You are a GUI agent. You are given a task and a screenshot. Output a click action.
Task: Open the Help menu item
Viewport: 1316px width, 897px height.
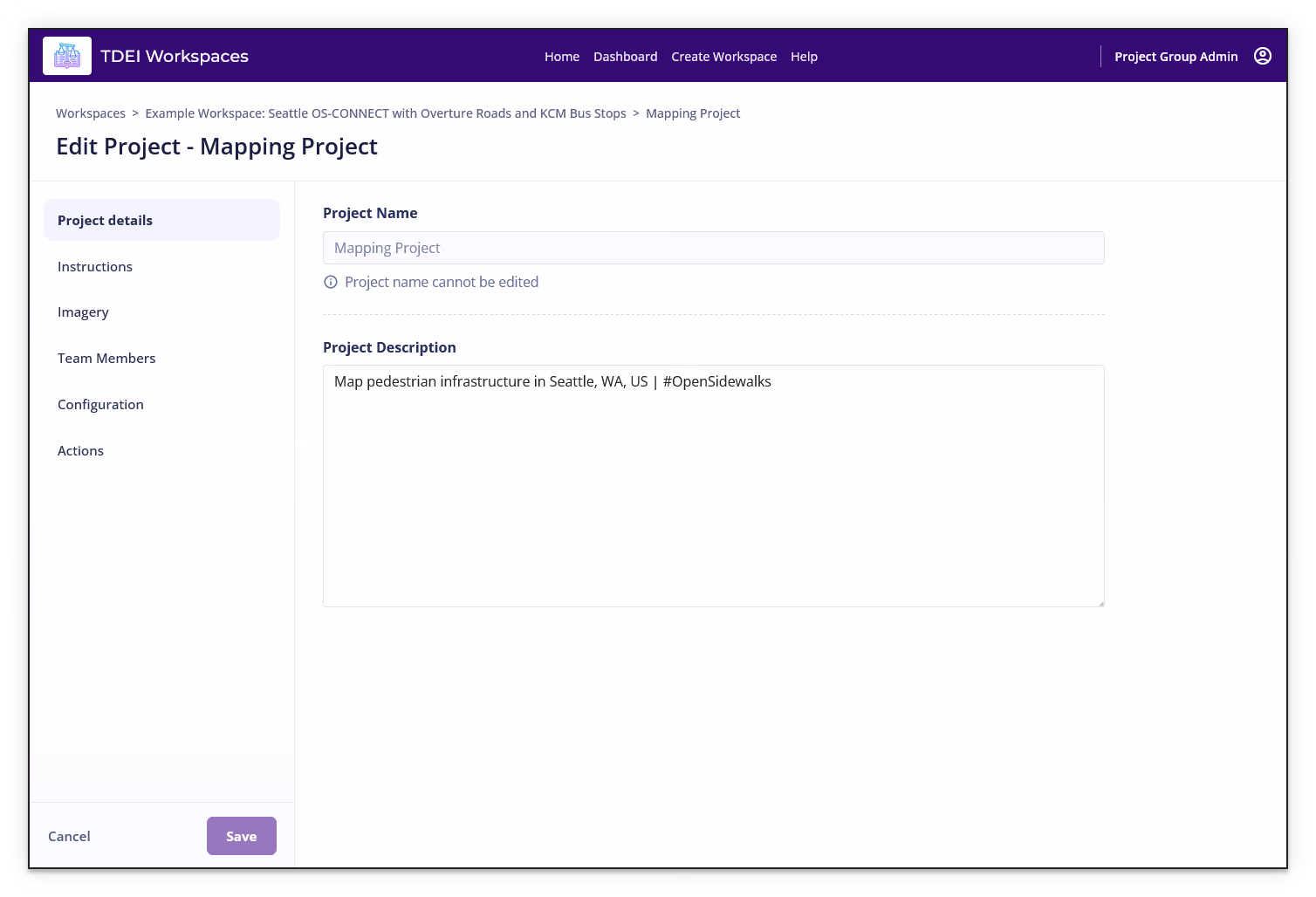[804, 57]
